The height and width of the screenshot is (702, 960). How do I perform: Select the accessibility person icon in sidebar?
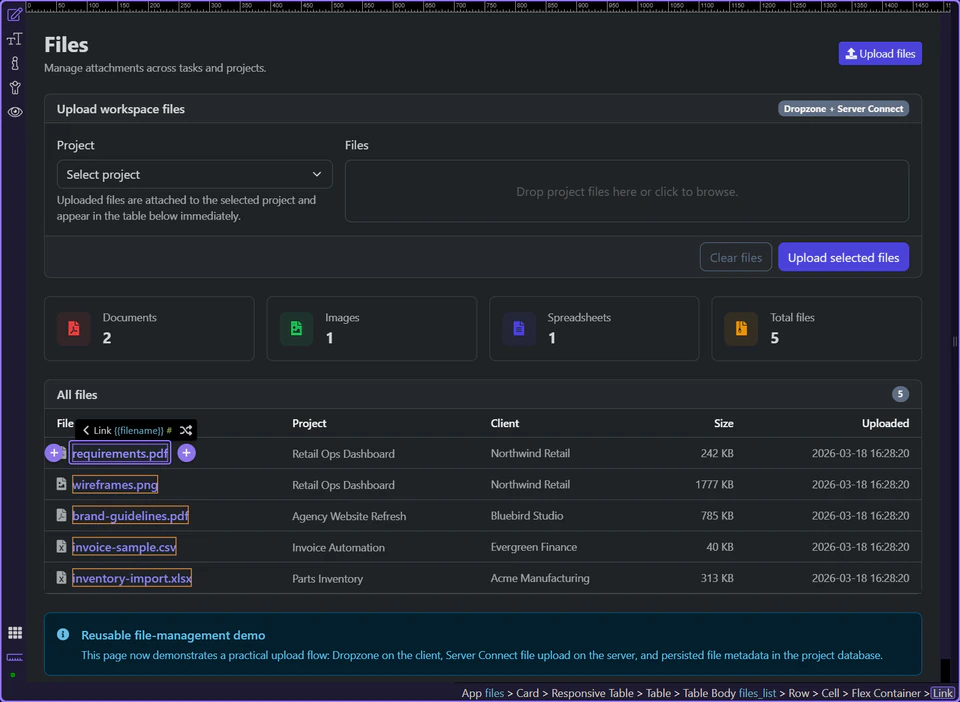tap(14, 87)
